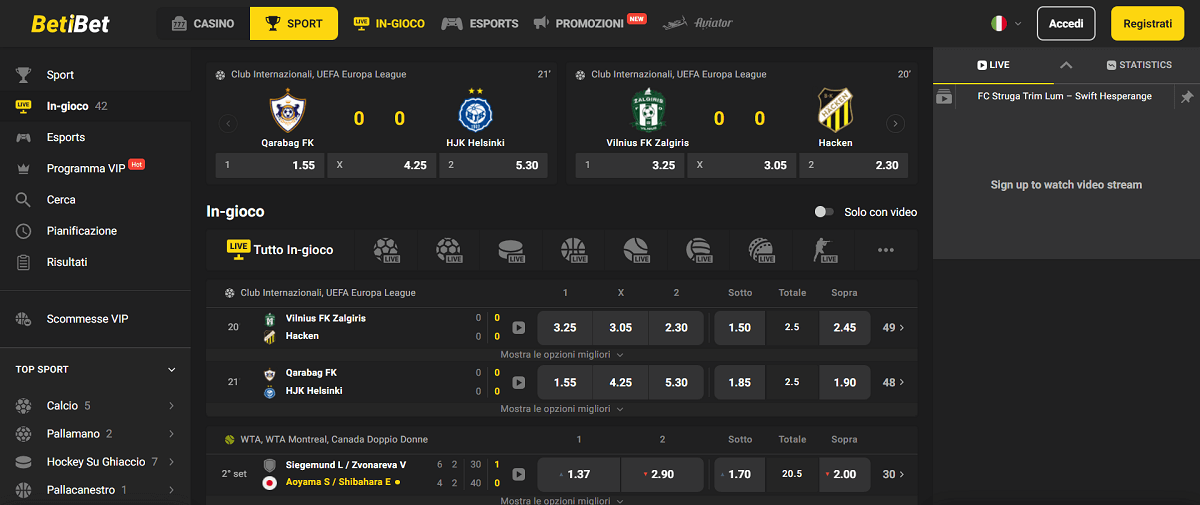Play video stream for Qarabag FK match row
This screenshot has width=1200, height=505.
[518, 382]
